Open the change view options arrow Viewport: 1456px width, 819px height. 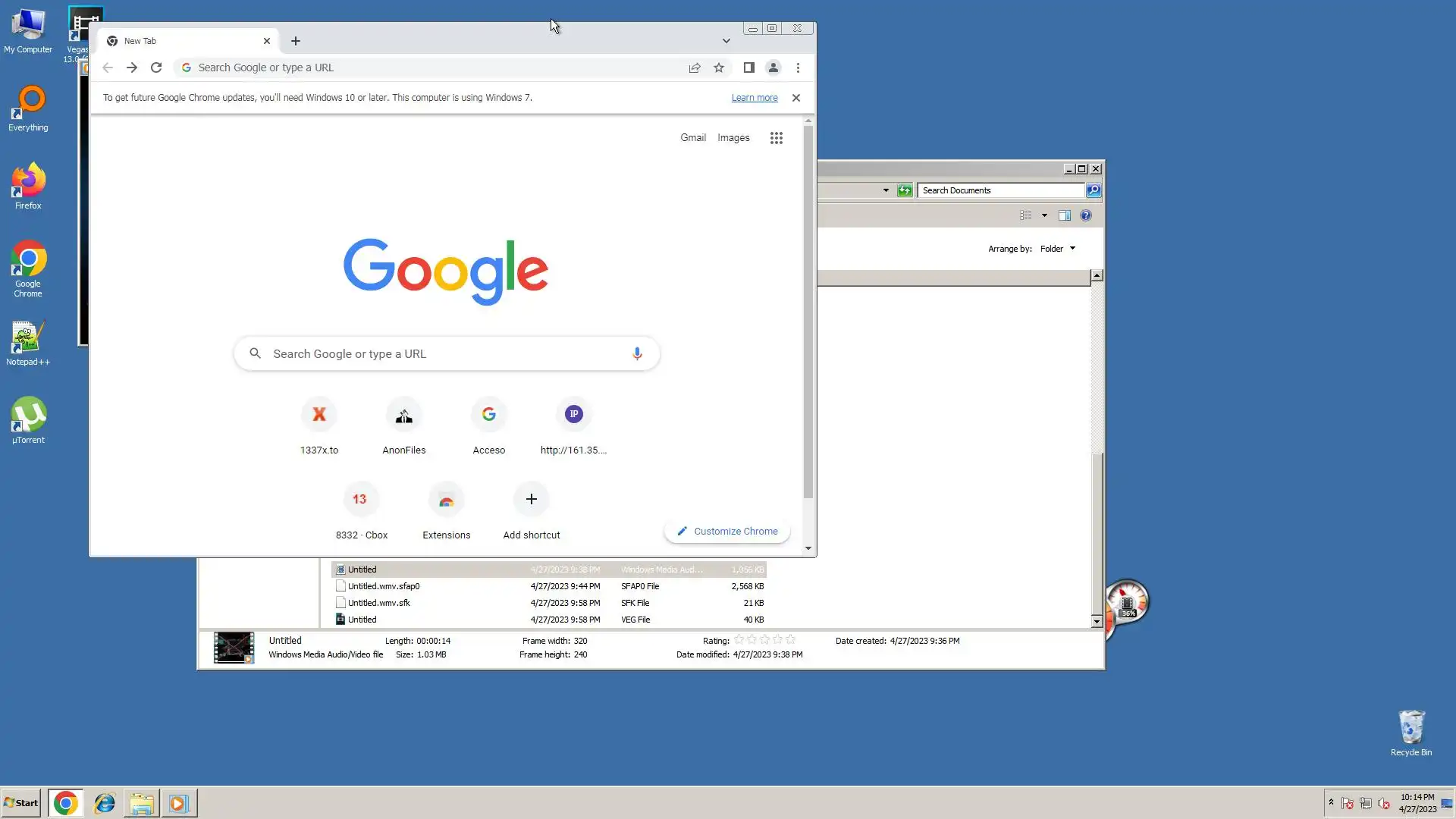click(1044, 215)
